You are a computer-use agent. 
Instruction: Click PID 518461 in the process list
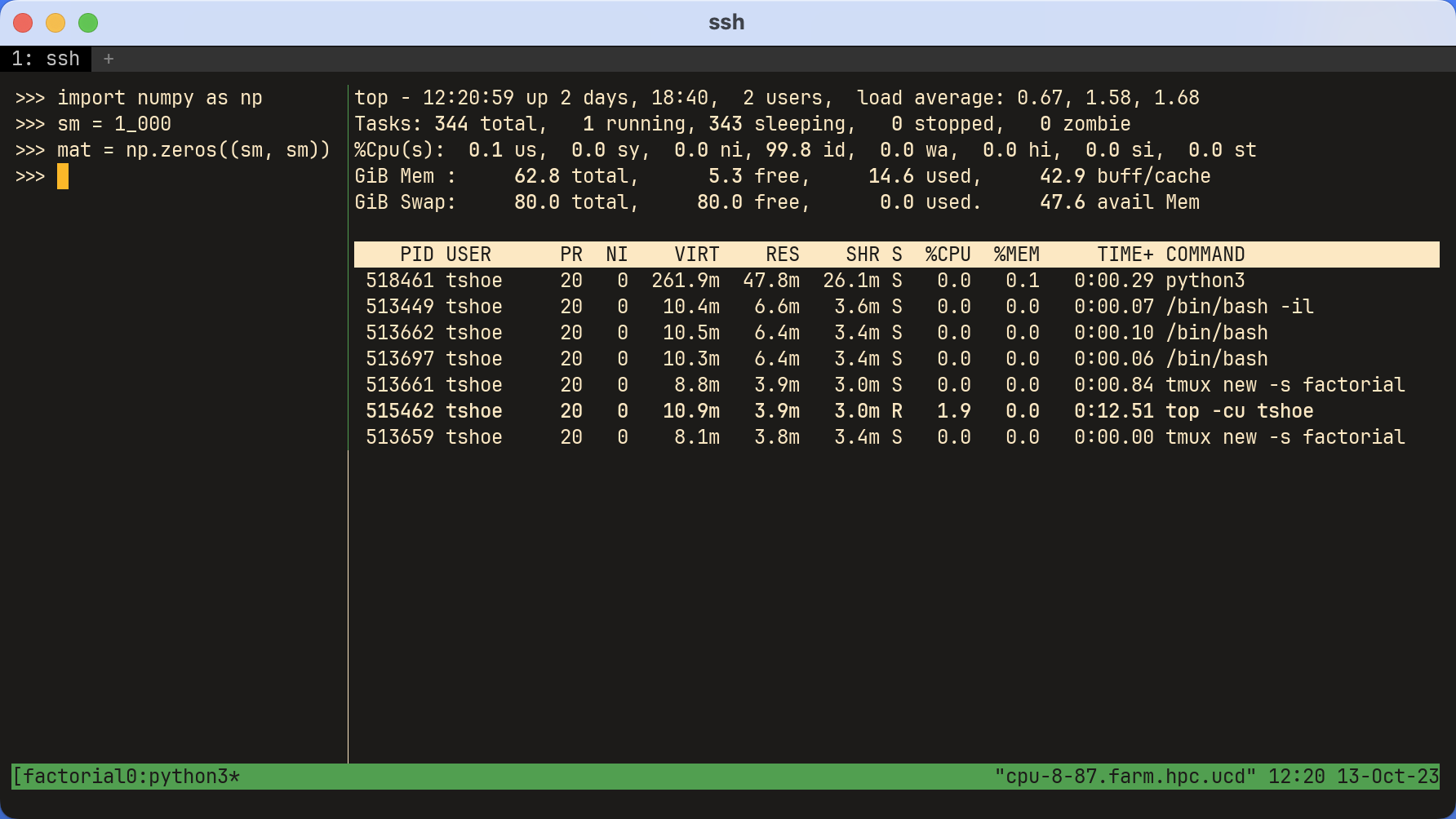[400, 281]
